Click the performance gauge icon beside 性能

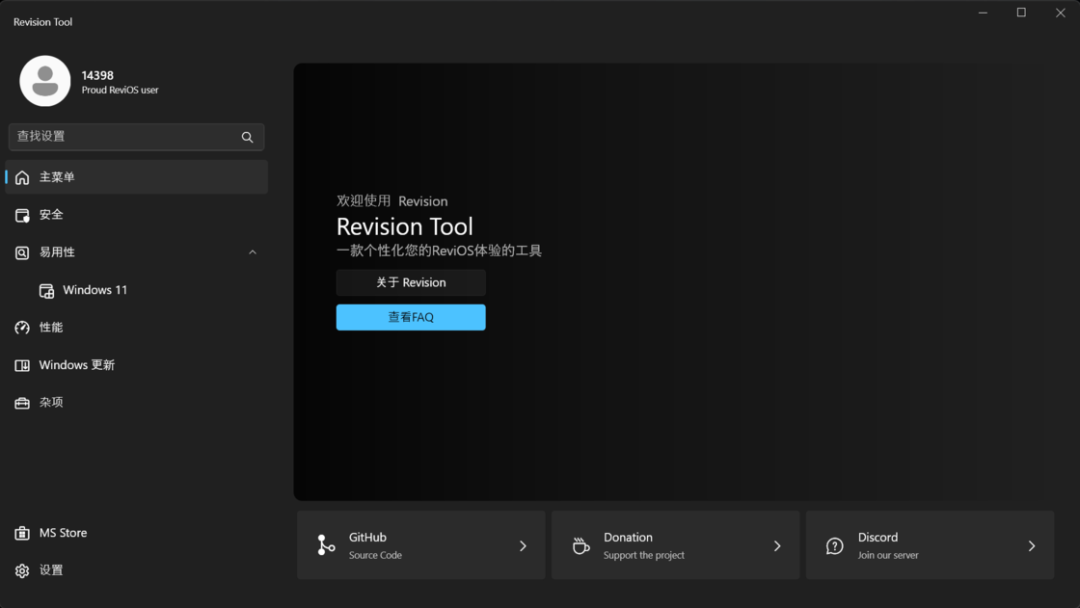click(x=22, y=328)
